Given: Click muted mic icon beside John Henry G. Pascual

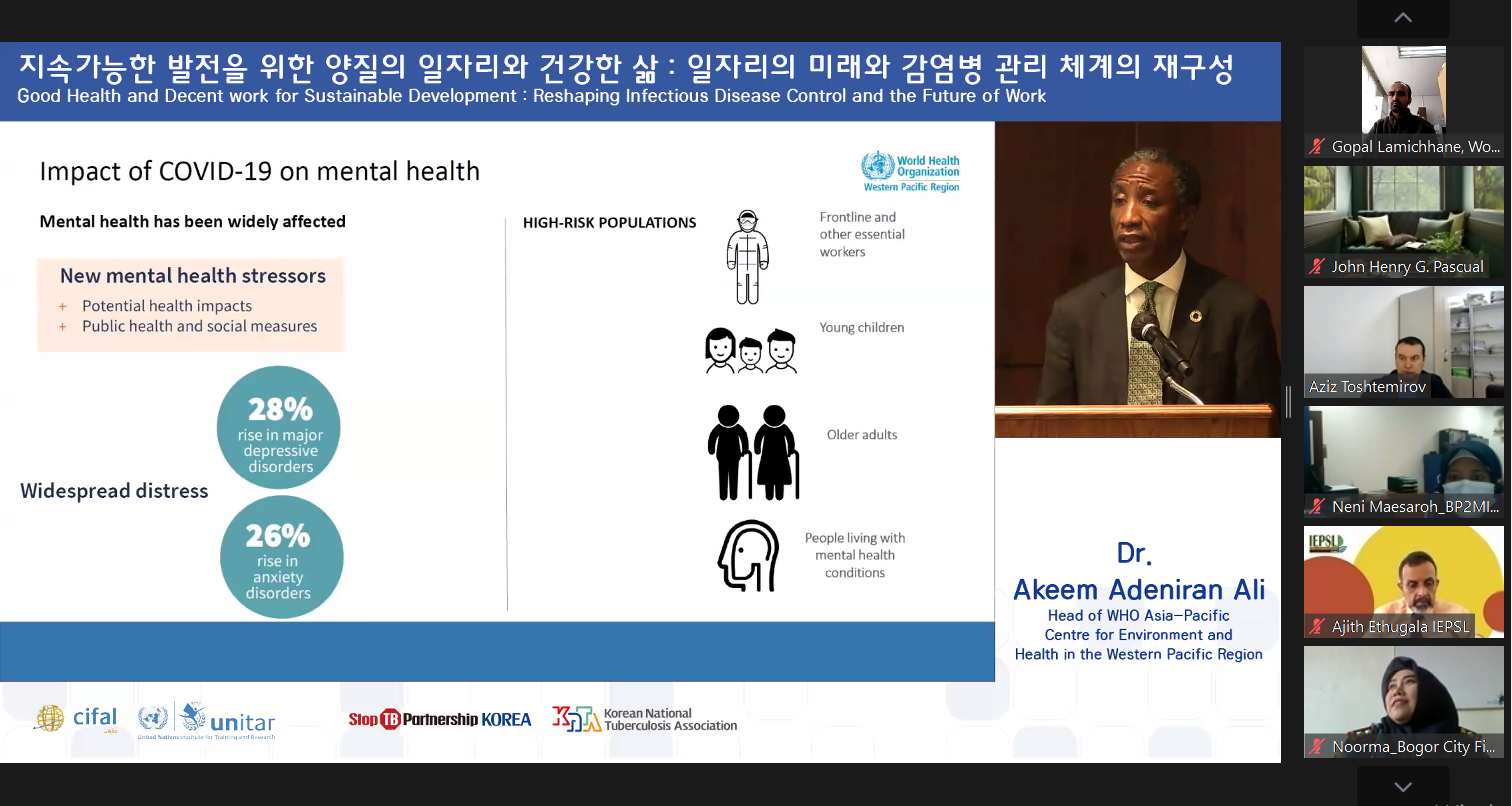Looking at the screenshot, I should click(1318, 266).
